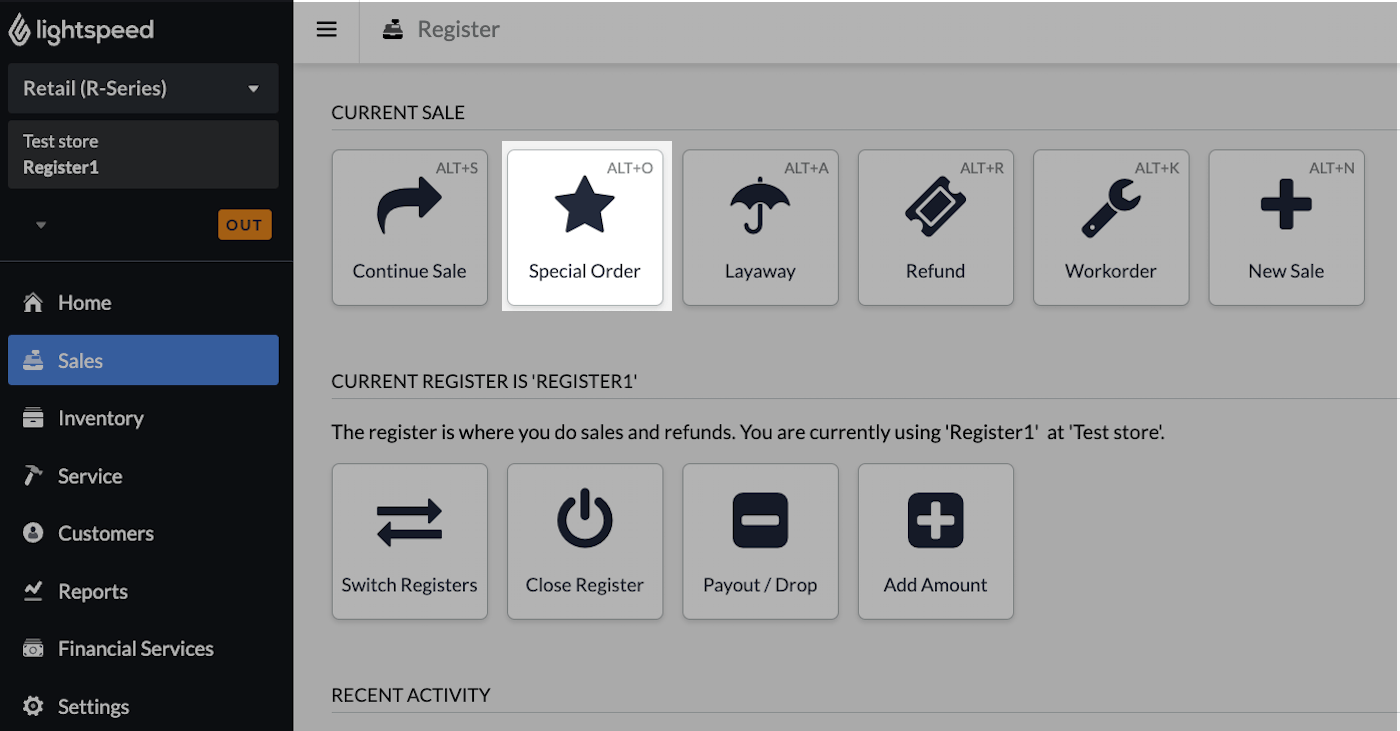Expand the Retail (R-Series) product dropdown
Viewport: 1400px width, 731px height.
[143, 88]
